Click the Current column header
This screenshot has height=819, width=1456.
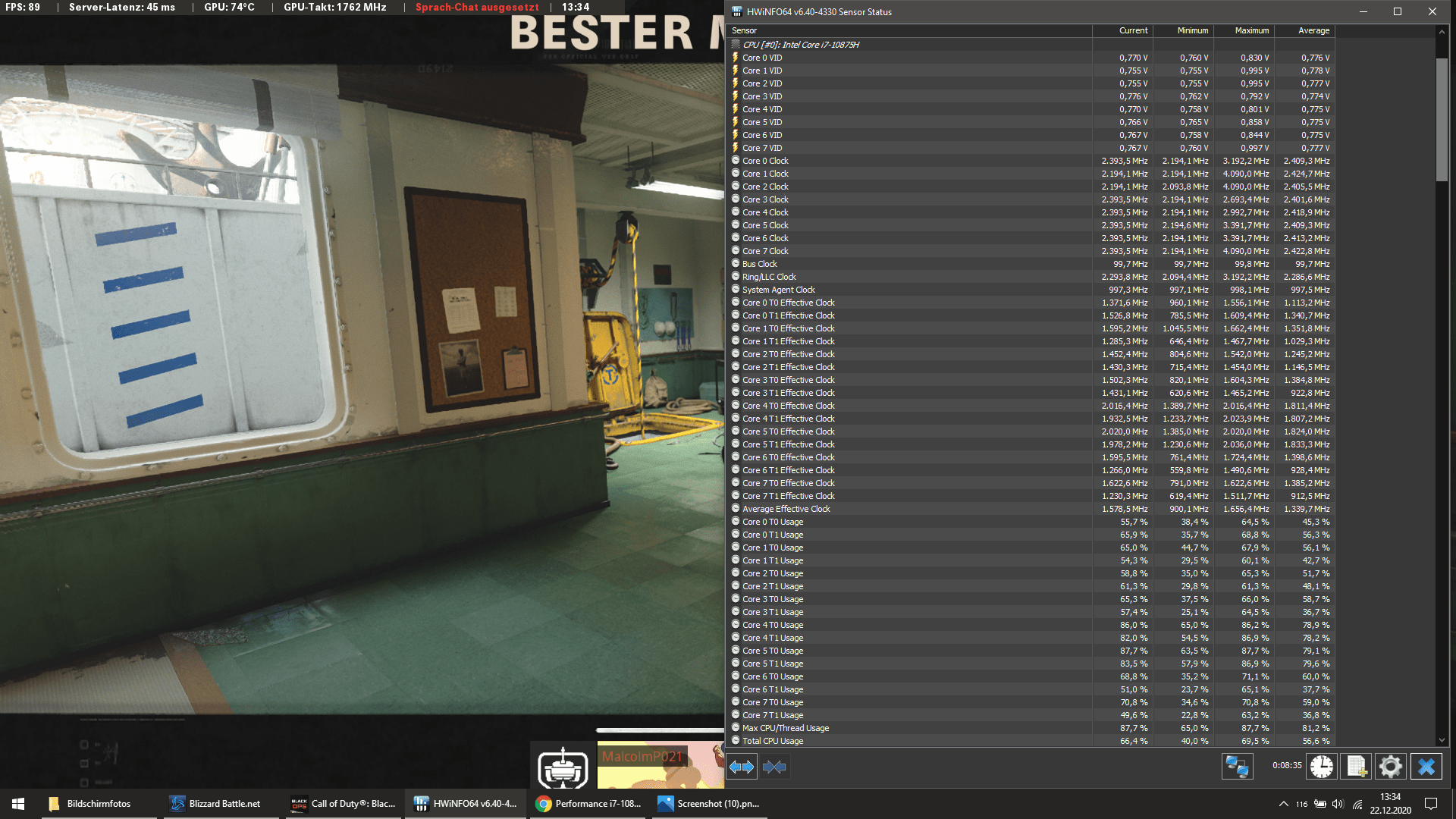point(1122,30)
